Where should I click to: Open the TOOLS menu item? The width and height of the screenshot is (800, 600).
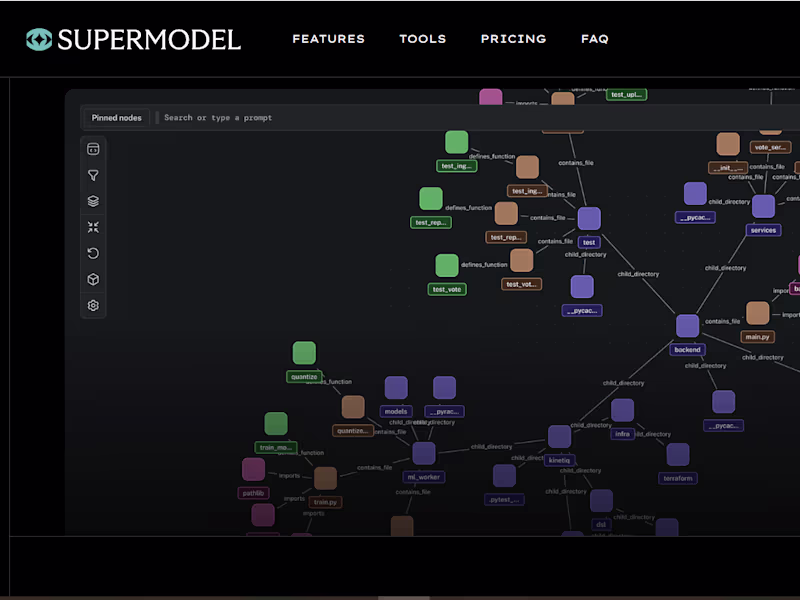pyautogui.click(x=422, y=39)
